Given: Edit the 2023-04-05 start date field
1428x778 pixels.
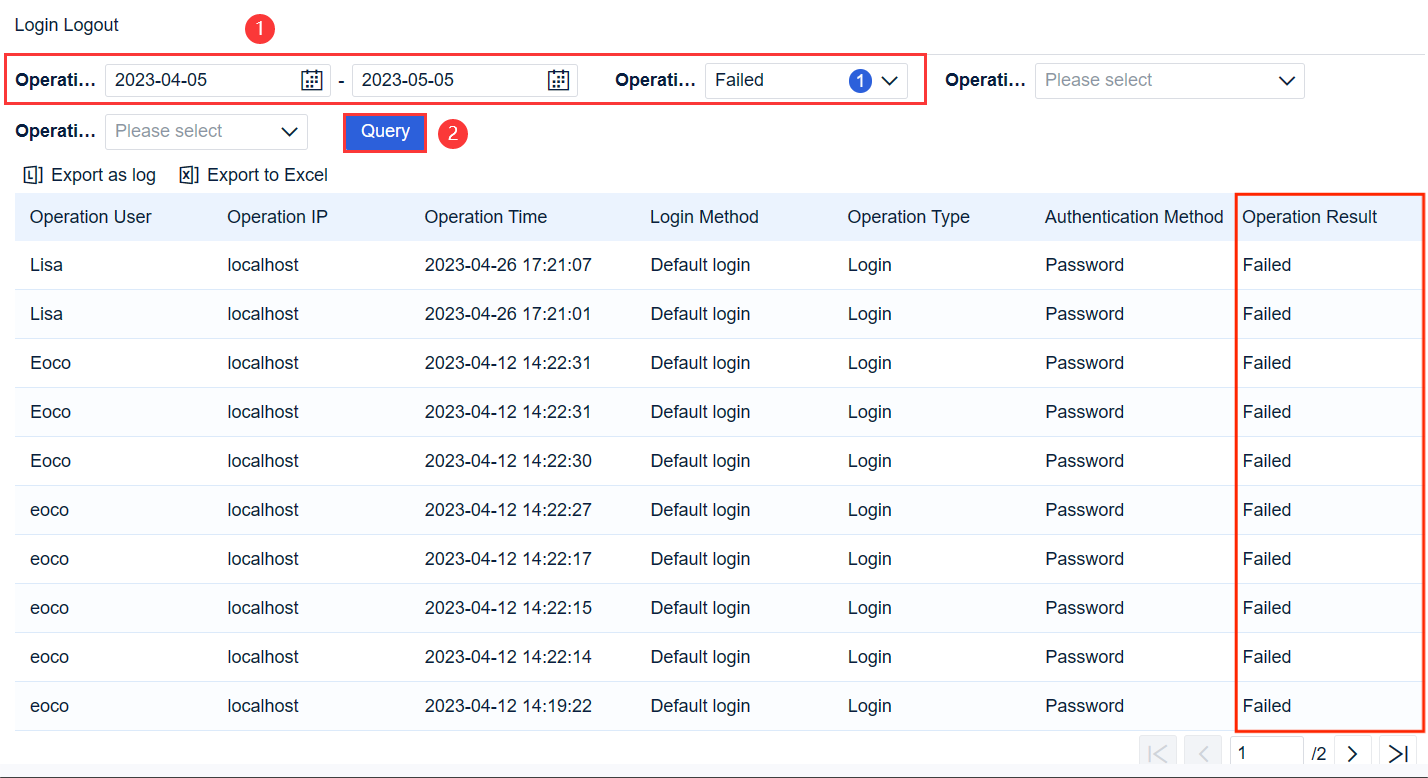Looking at the screenshot, I should pyautogui.click(x=200, y=80).
